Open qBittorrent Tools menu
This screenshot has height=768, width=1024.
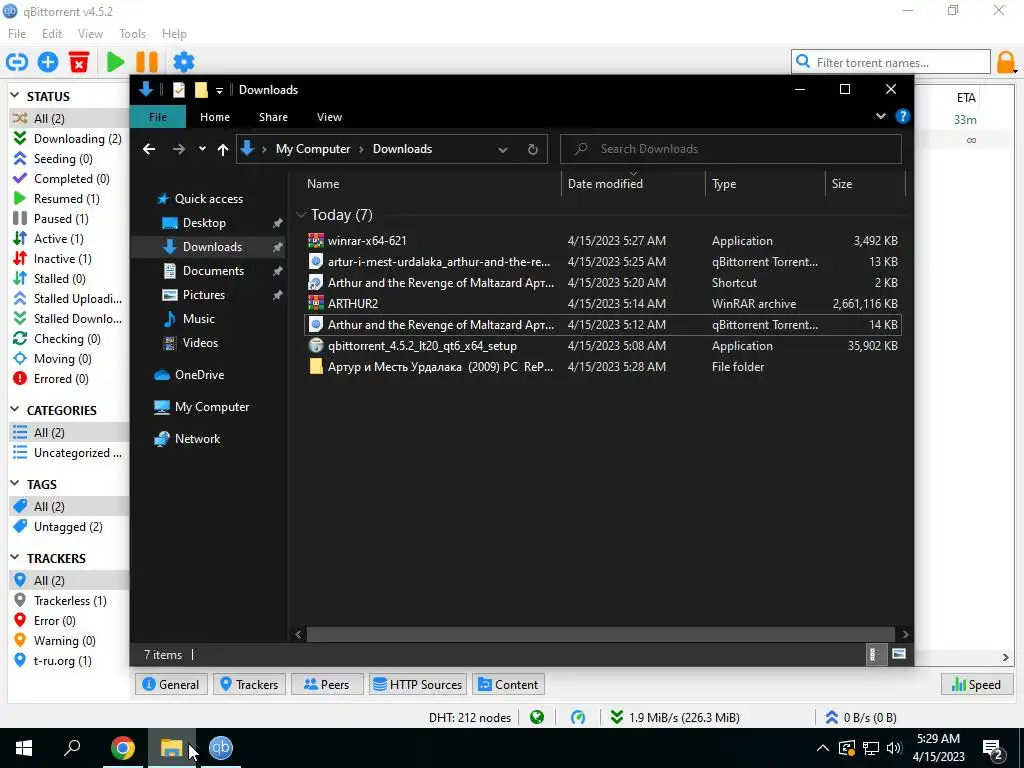tap(133, 34)
